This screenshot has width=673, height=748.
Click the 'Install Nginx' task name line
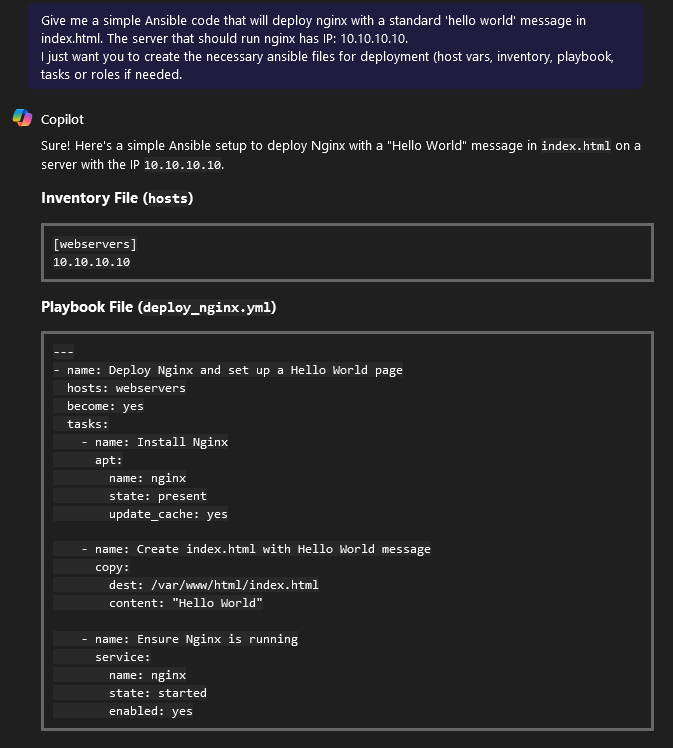pos(155,442)
